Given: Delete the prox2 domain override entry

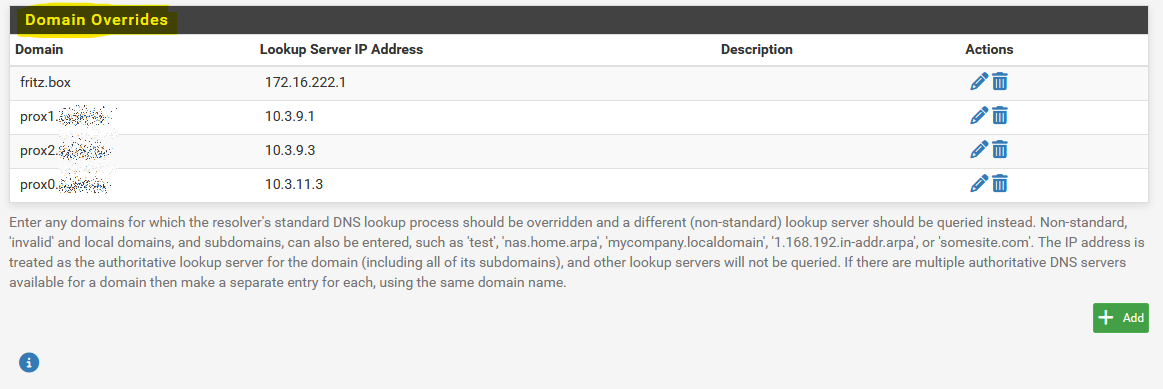Looking at the screenshot, I should pos(1000,150).
